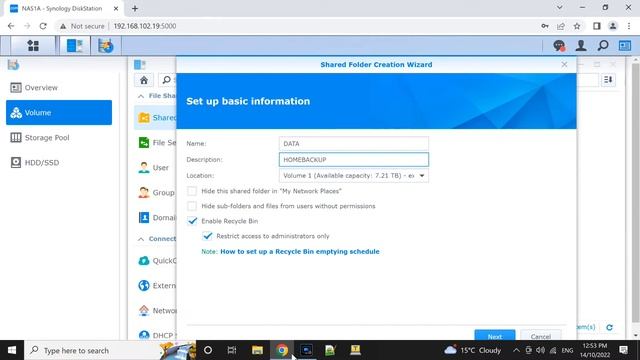Close the Shared Folder Creation Wizard
This screenshot has width=640, height=360.
coord(564,64)
